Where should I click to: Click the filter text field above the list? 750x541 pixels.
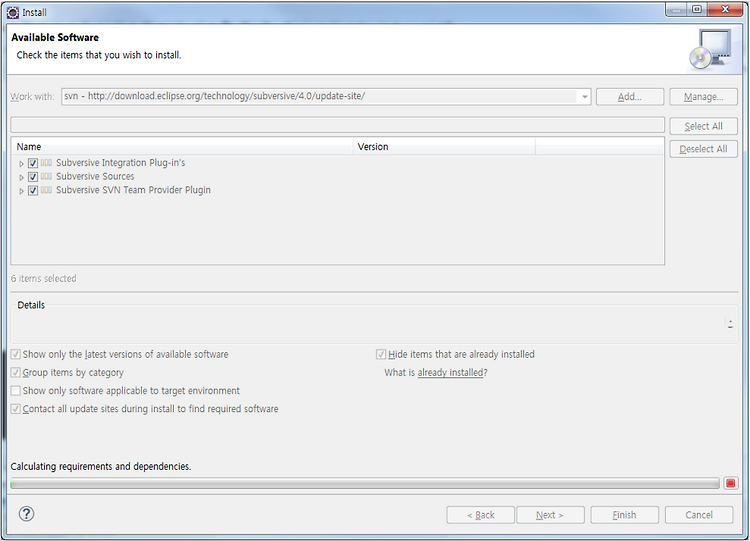(x=337, y=125)
